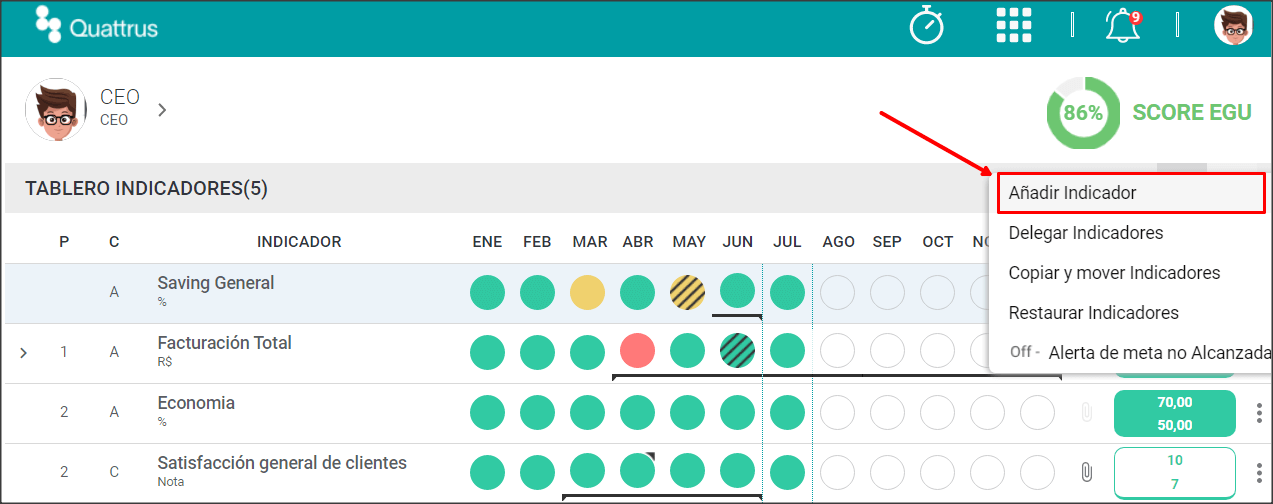This screenshot has height=504, width=1273.
Task: Click paperclip for Satisfacción general de clientes
Action: coord(1086,472)
